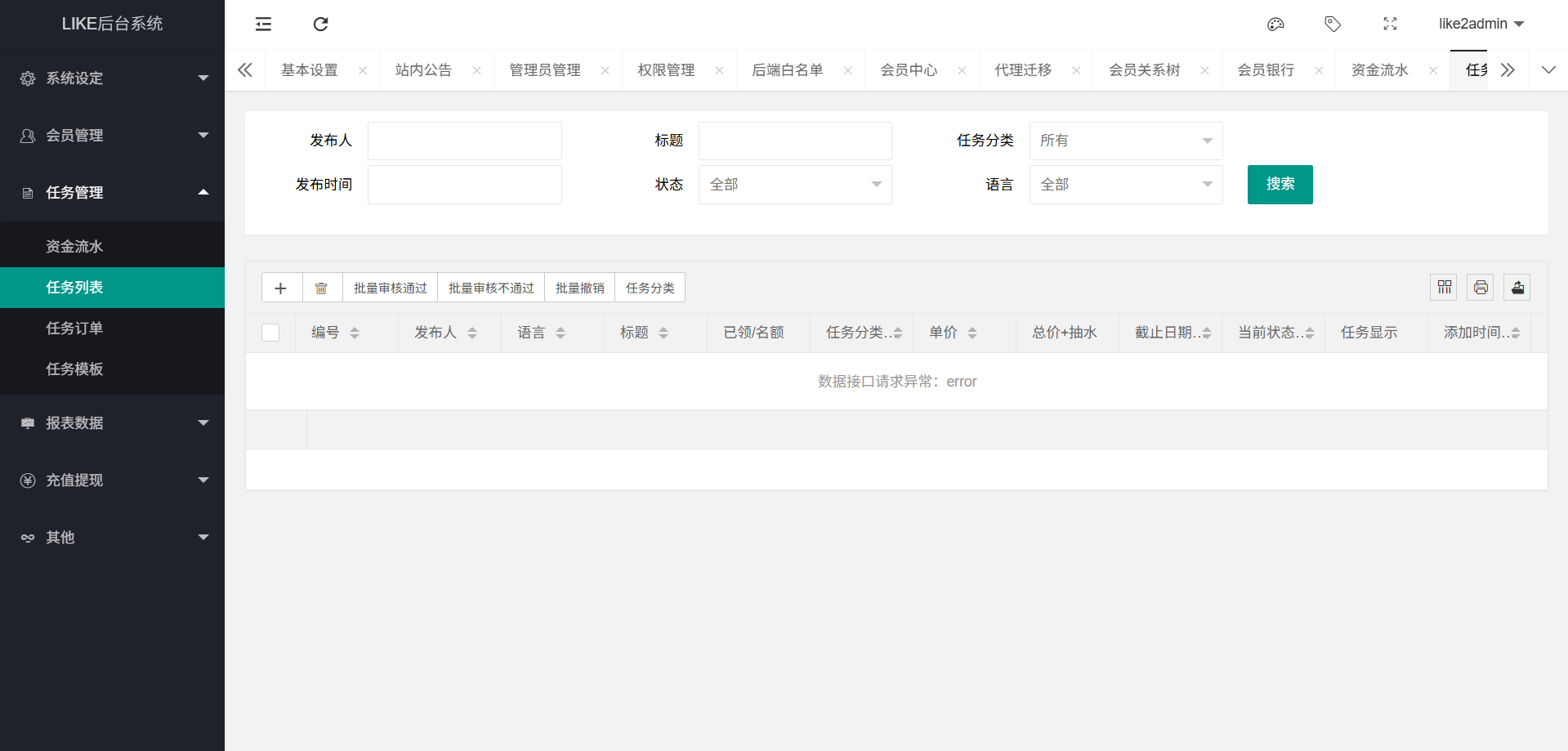Open 资金流水 in sidebar submenu
The height and width of the screenshot is (751, 1568).
tap(112, 247)
